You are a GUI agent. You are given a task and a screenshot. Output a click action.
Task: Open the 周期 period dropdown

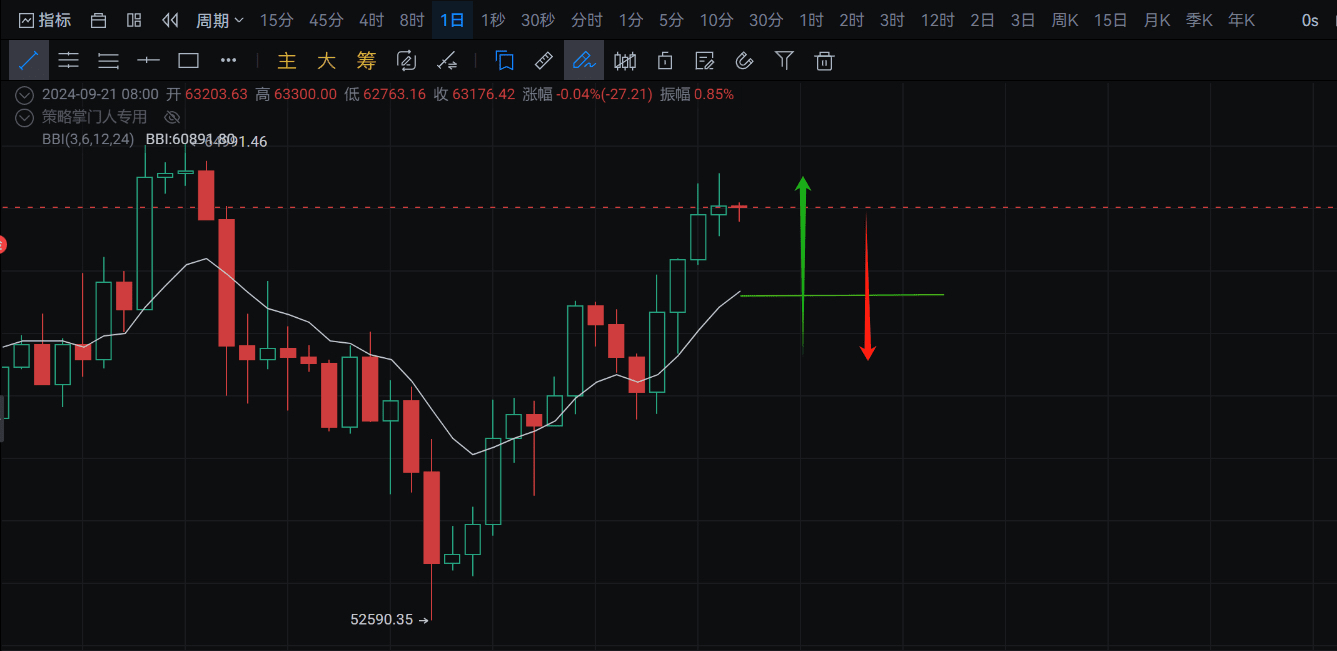pyautogui.click(x=219, y=20)
